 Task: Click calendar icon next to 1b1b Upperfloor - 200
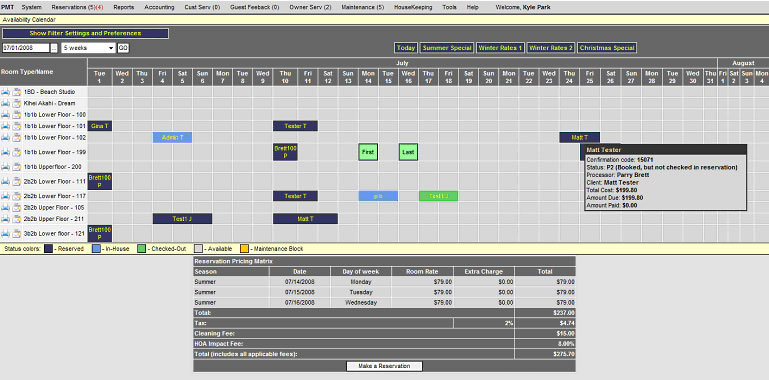coord(17,167)
